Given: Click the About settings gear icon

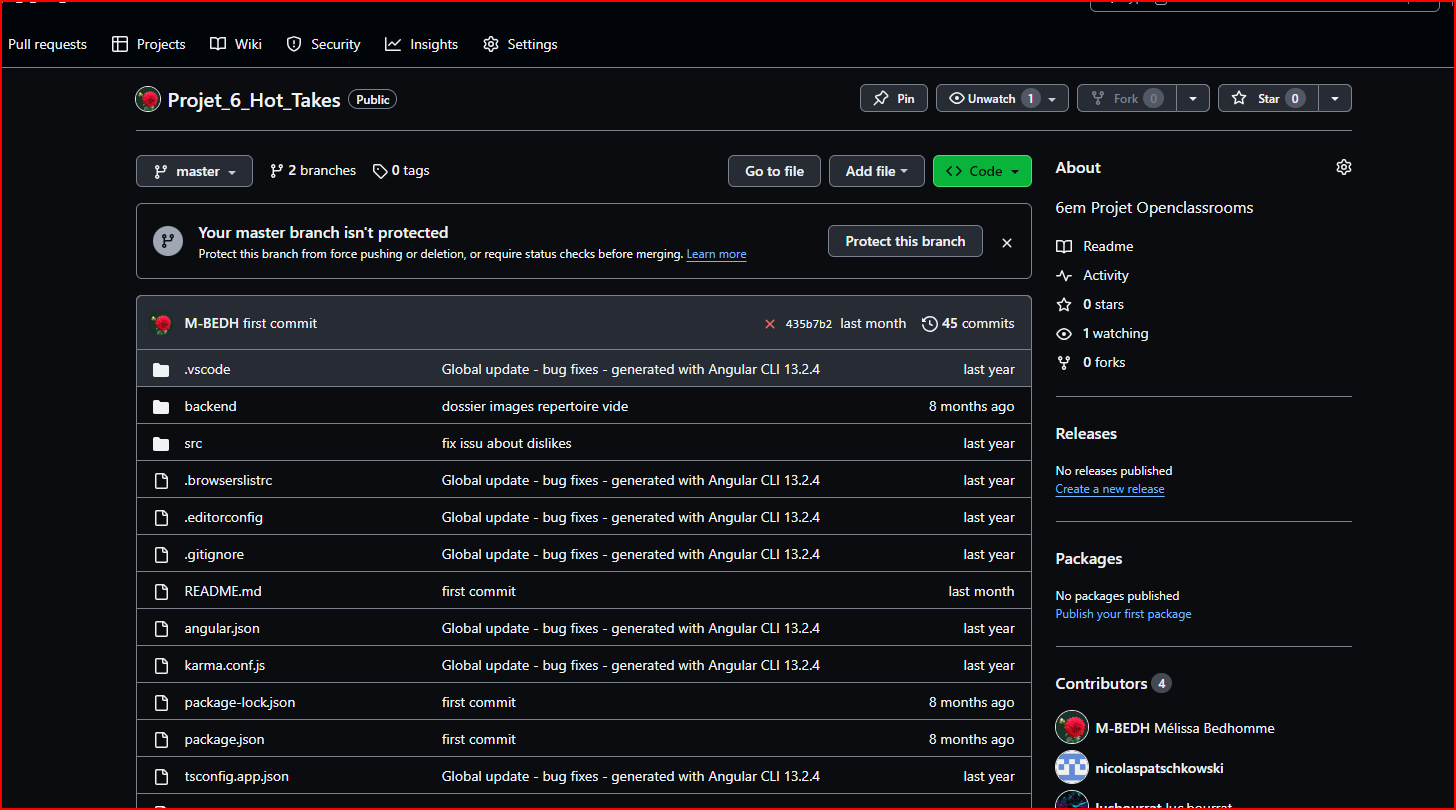Looking at the screenshot, I should point(1343,167).
